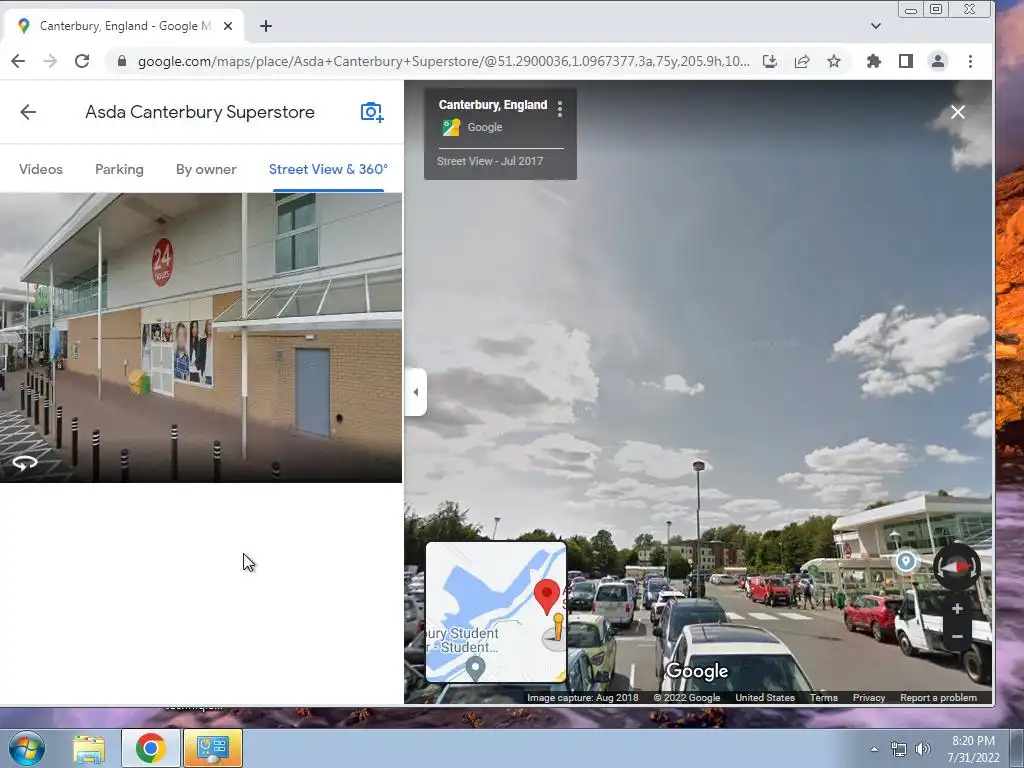This screenshot has height=768, width=1024.
Task: Toggle the browser side panel icon
Action: pyautogui.click(x=905, y=61)
